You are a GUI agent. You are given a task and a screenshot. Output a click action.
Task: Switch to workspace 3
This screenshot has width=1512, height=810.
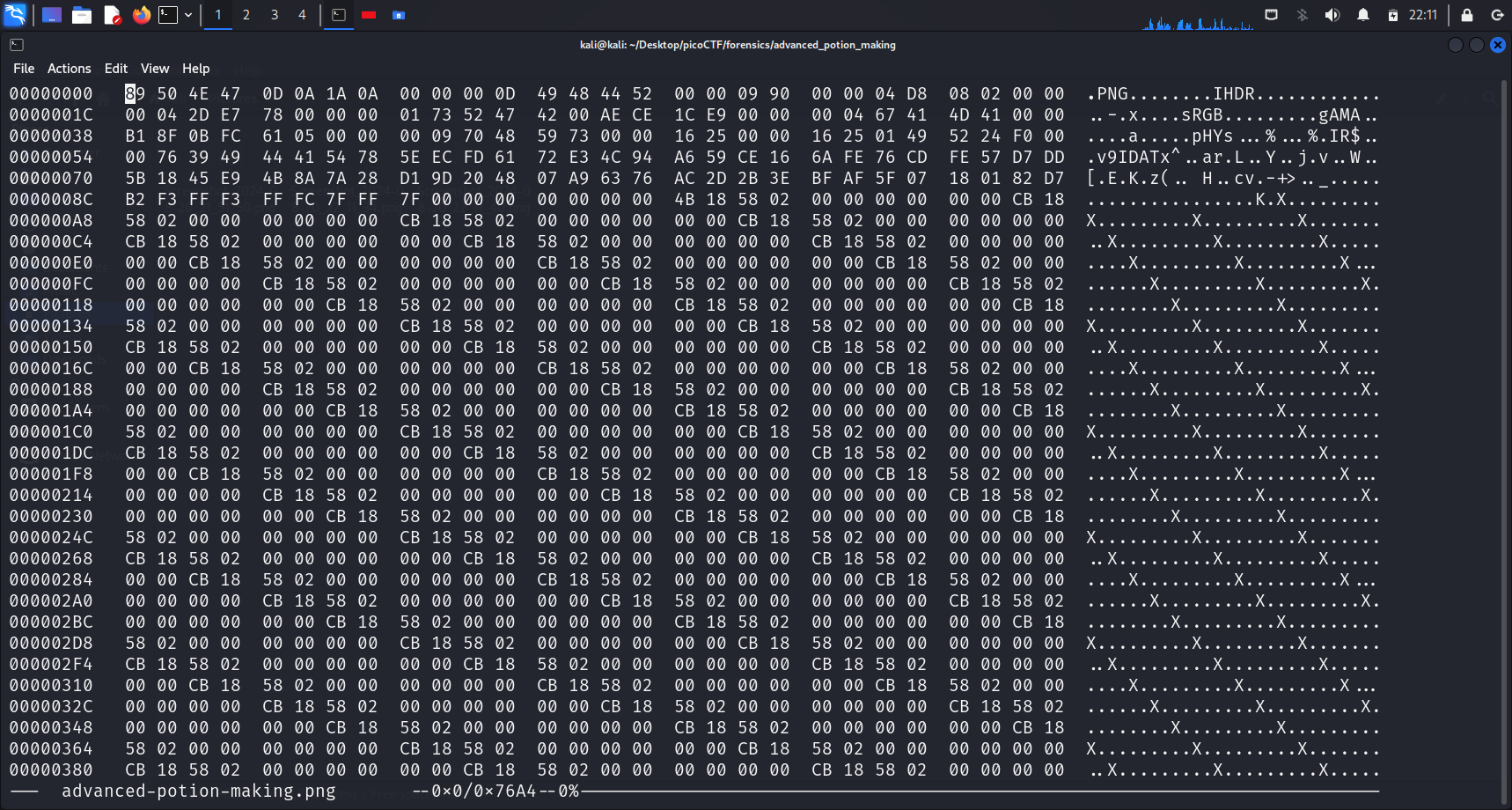click(275, 15)
